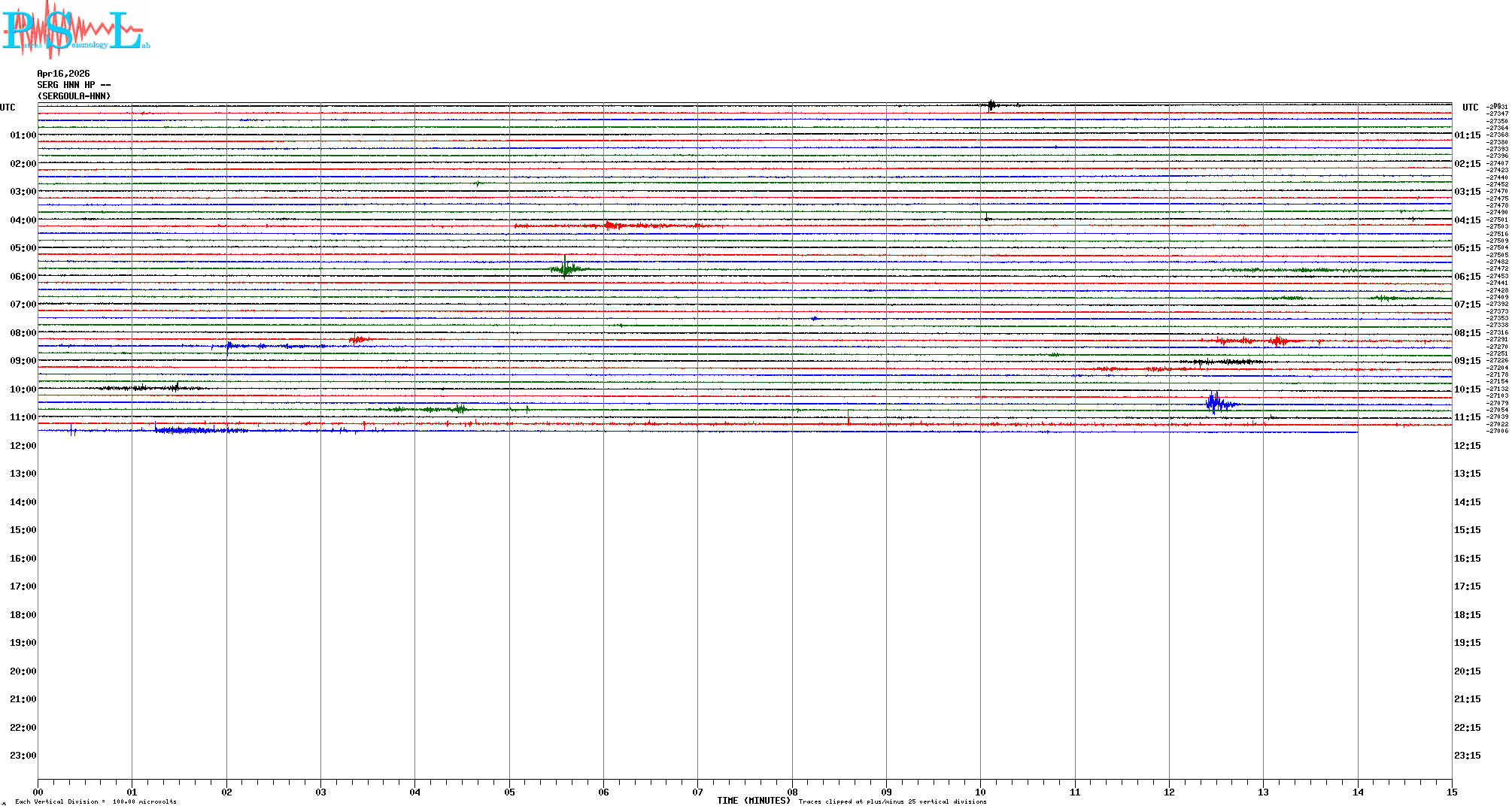
Task: Click the 17:15 label on right axis
Action: [x=1467, y=586]
